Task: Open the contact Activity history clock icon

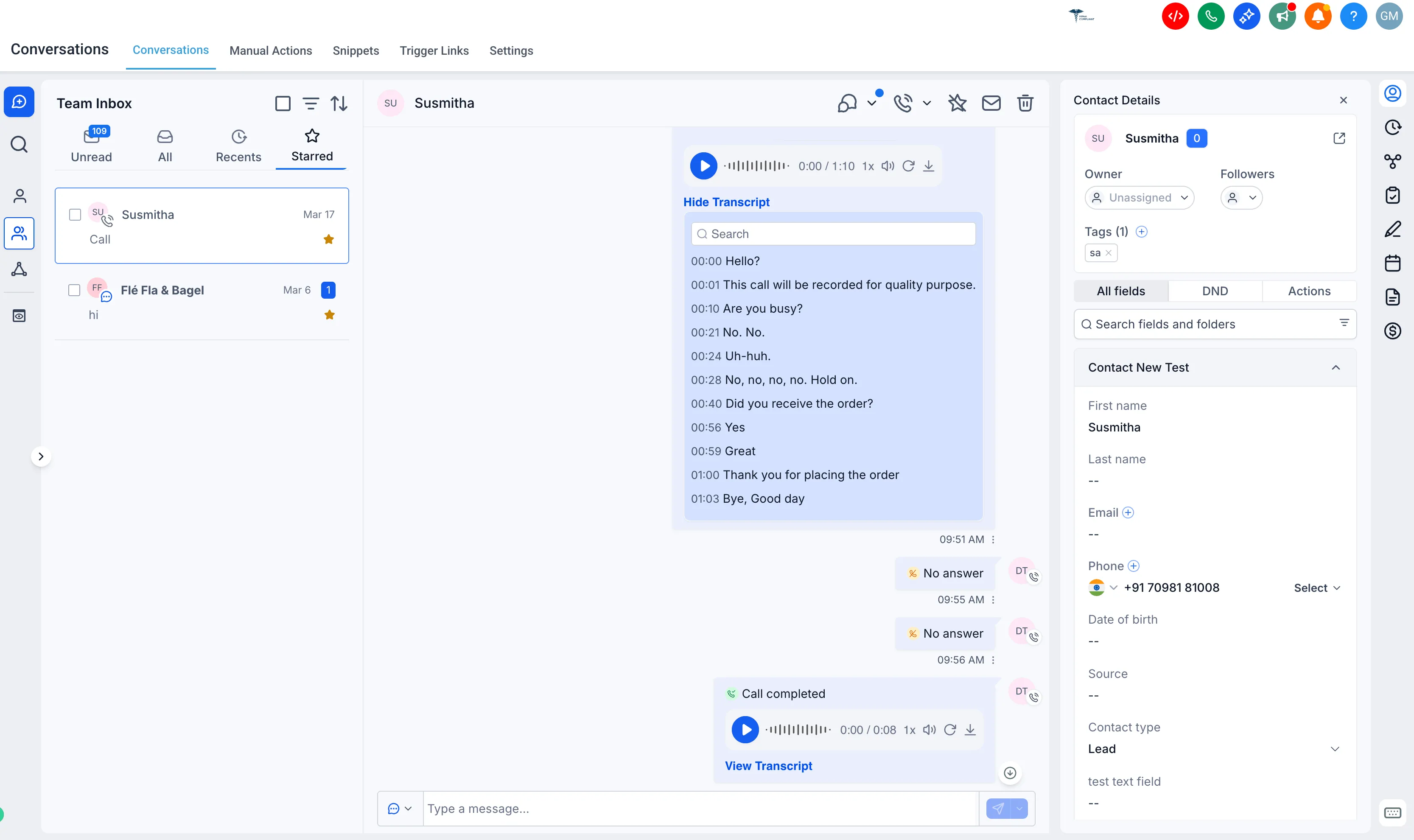Action: (x=1392, y=127)
